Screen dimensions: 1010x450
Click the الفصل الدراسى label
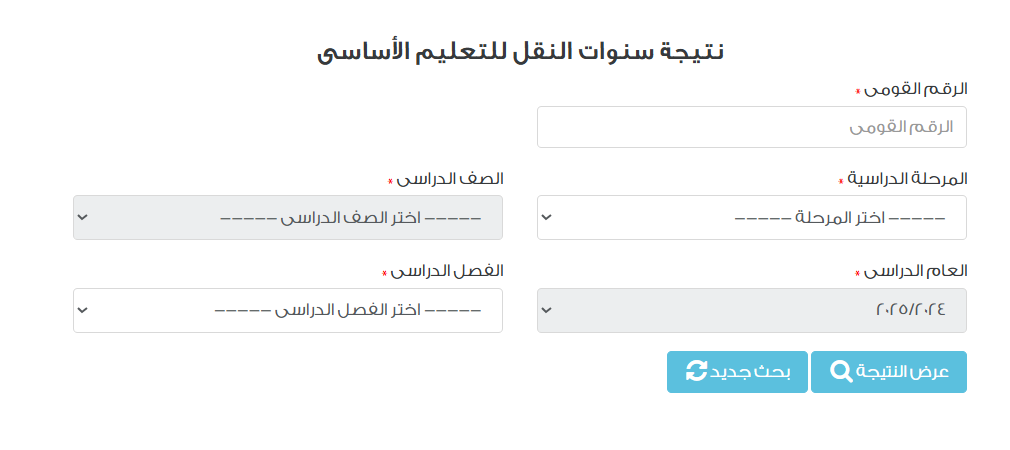[447, 271]
